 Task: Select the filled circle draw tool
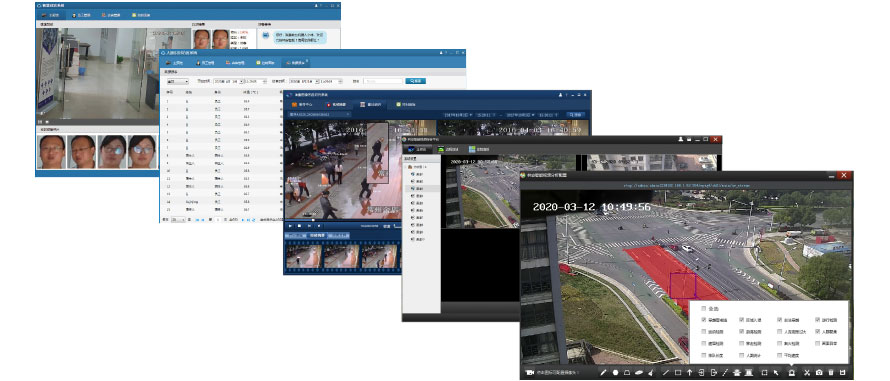point(615,372)
